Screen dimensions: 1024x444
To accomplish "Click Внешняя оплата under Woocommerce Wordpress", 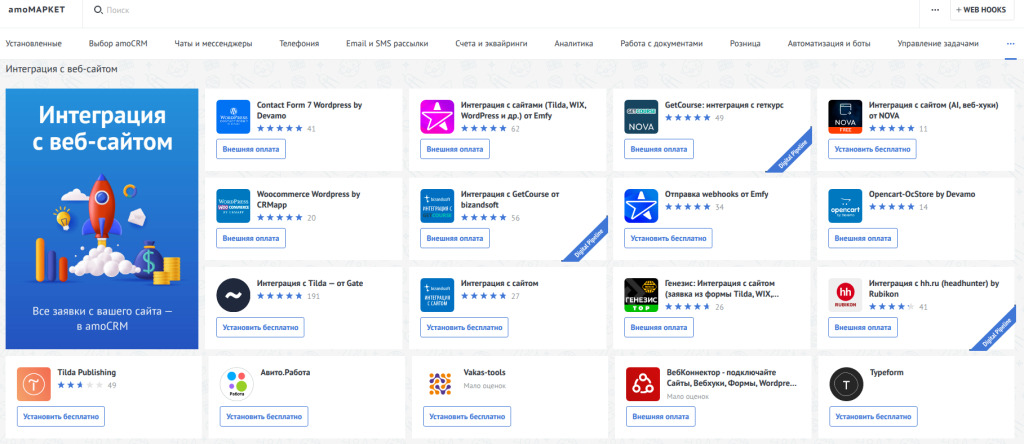I will click(251, 238).
